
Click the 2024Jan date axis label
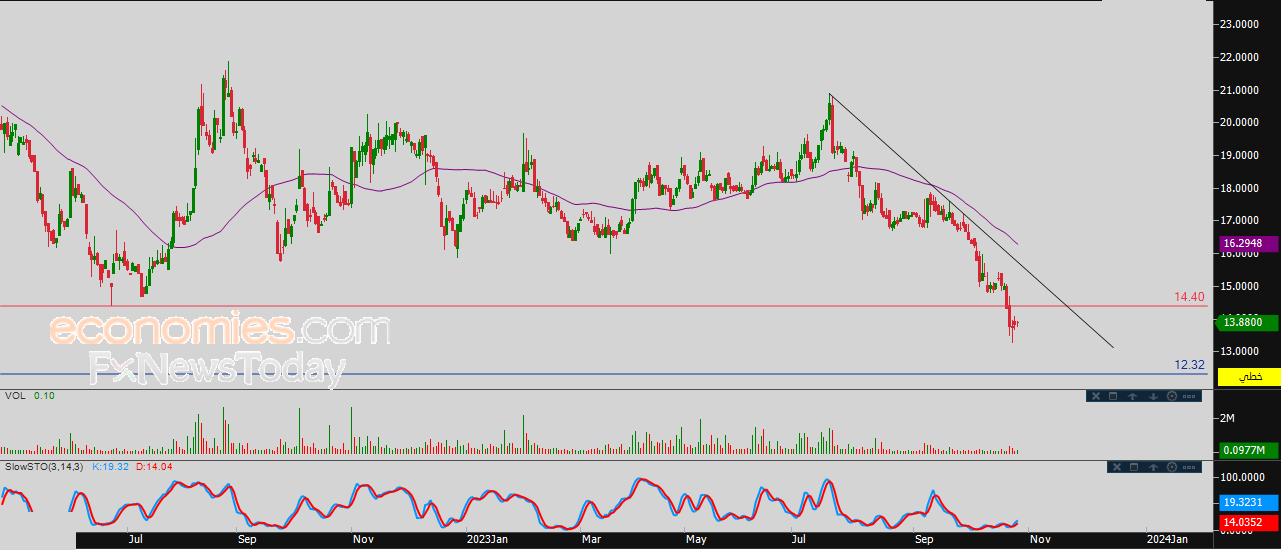[x=1167, y=539]
